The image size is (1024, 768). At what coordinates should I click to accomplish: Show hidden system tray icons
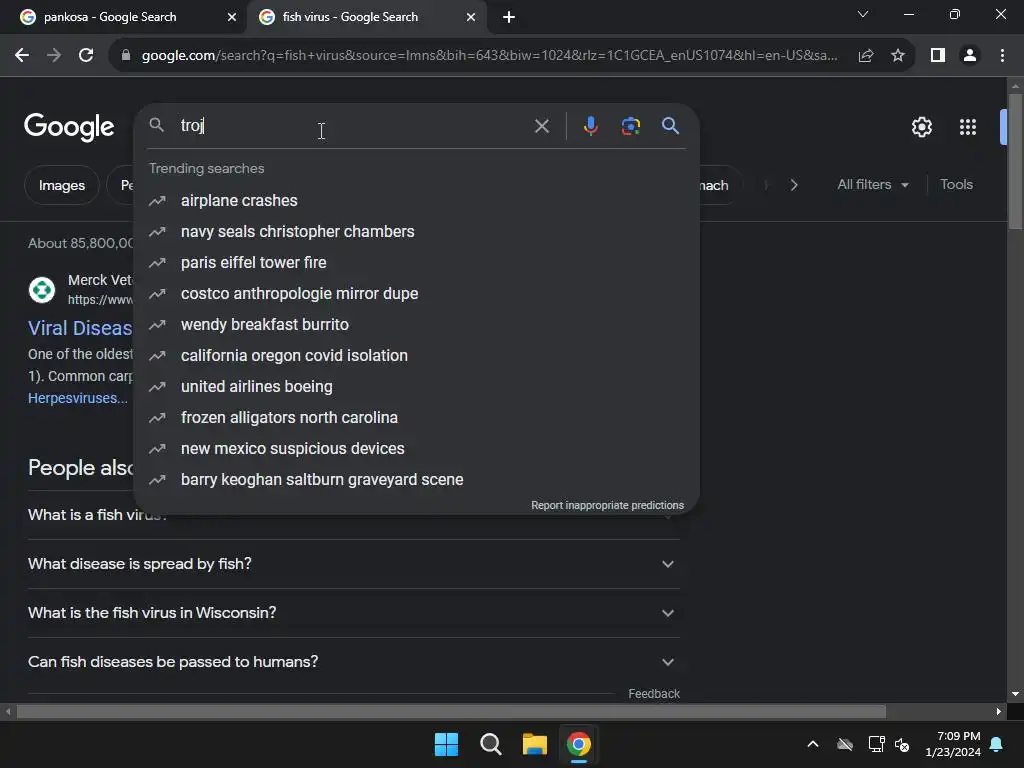tap(812, 744)
